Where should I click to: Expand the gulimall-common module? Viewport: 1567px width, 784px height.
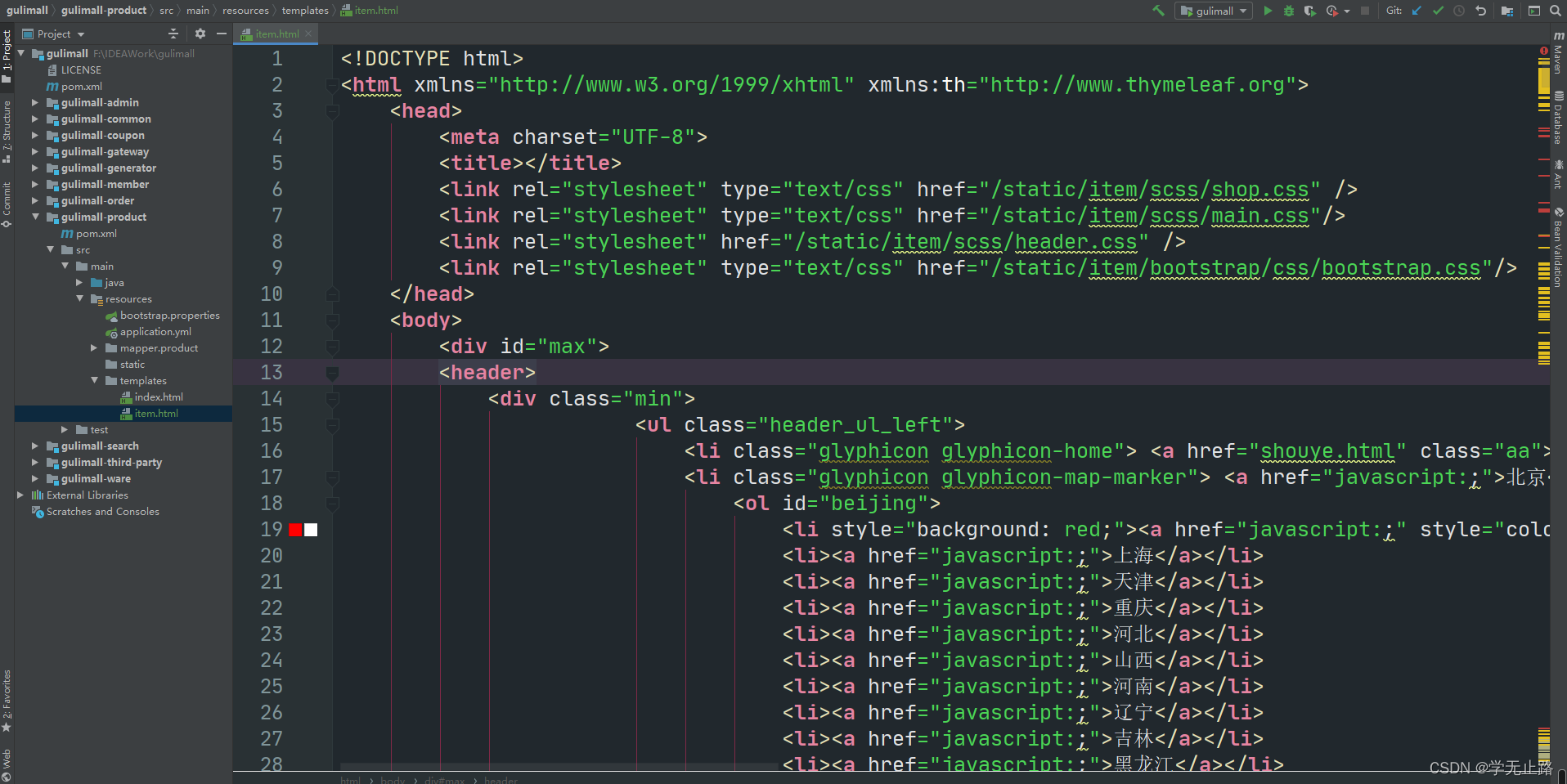(35, 119)
